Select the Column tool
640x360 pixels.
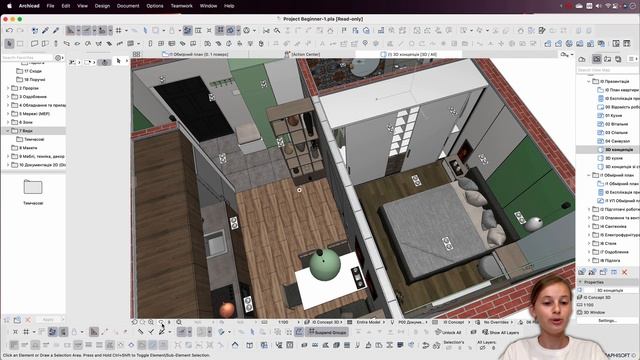click(56, 43)
